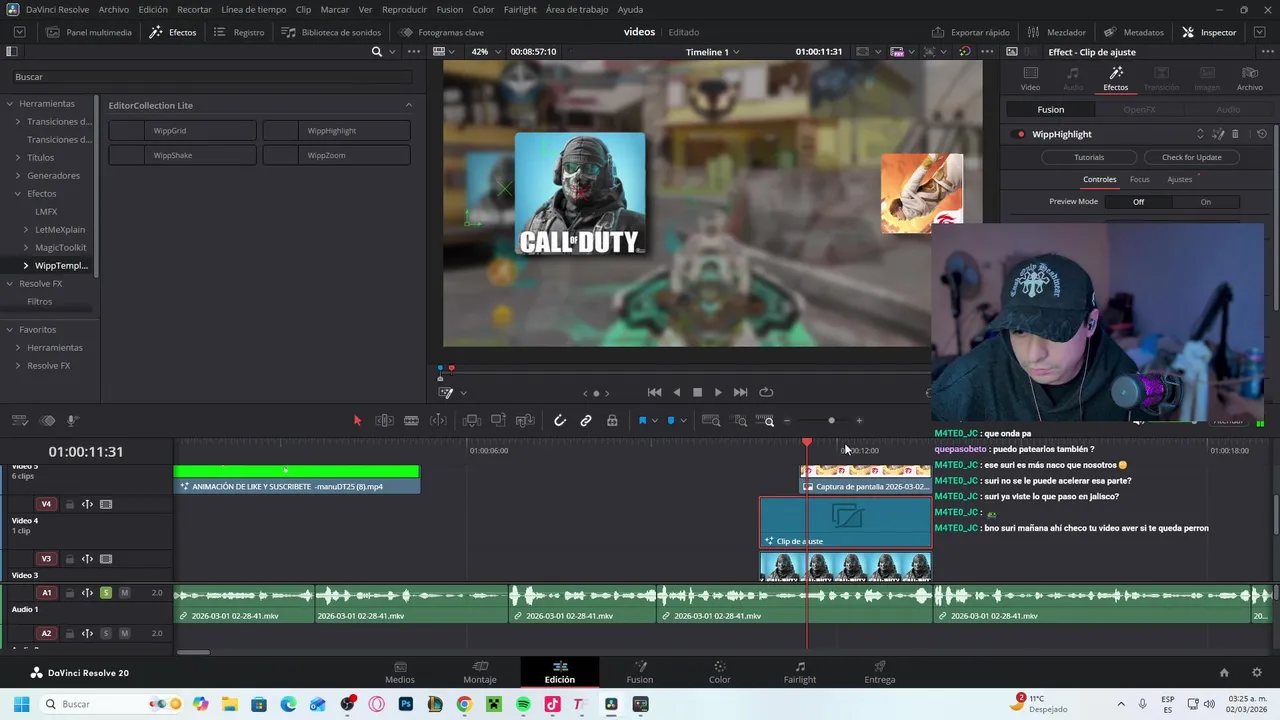The image size is (1280, 720).
Task: Disable the WippHighlight effect toggle
Action: click(x=1020, y=134)
